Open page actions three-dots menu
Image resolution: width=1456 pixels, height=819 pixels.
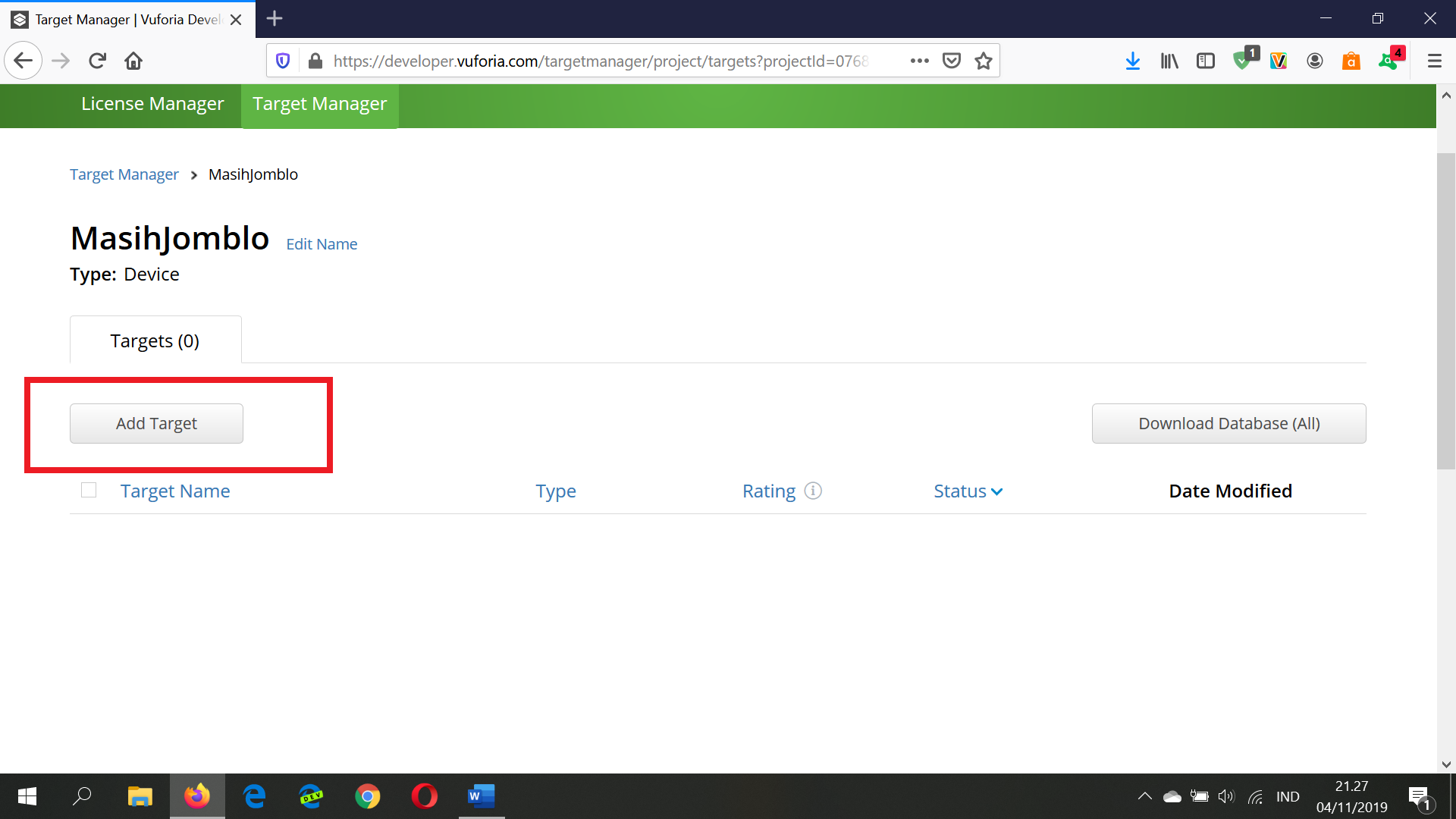[x=920, y=61]
